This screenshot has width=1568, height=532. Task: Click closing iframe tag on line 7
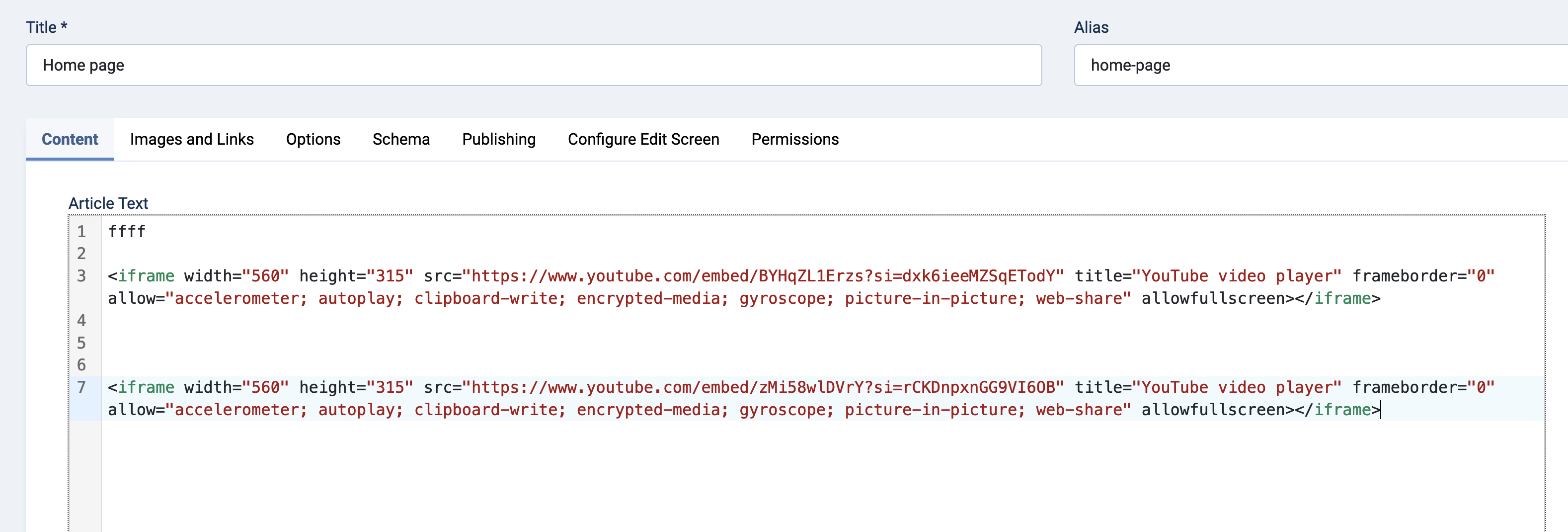pos(1337,410)
